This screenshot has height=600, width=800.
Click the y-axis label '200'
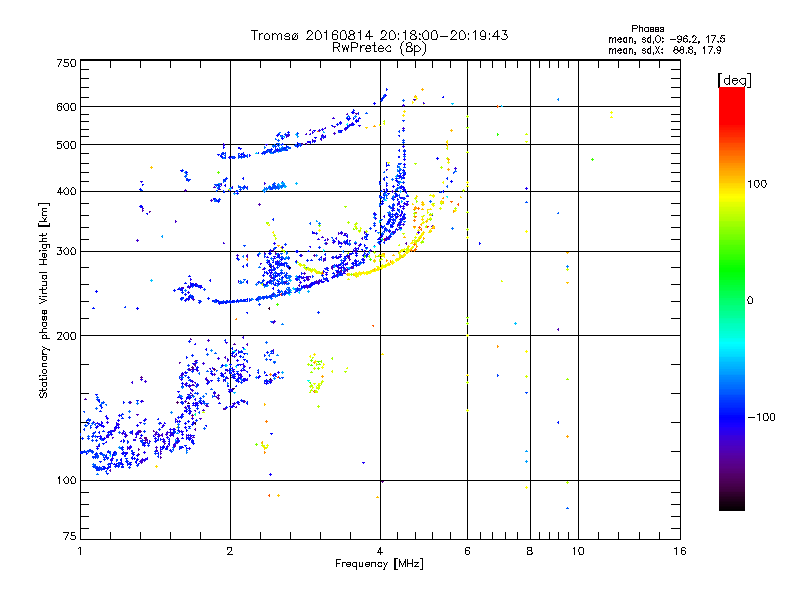pyautogui.click(x=67, y=336)
